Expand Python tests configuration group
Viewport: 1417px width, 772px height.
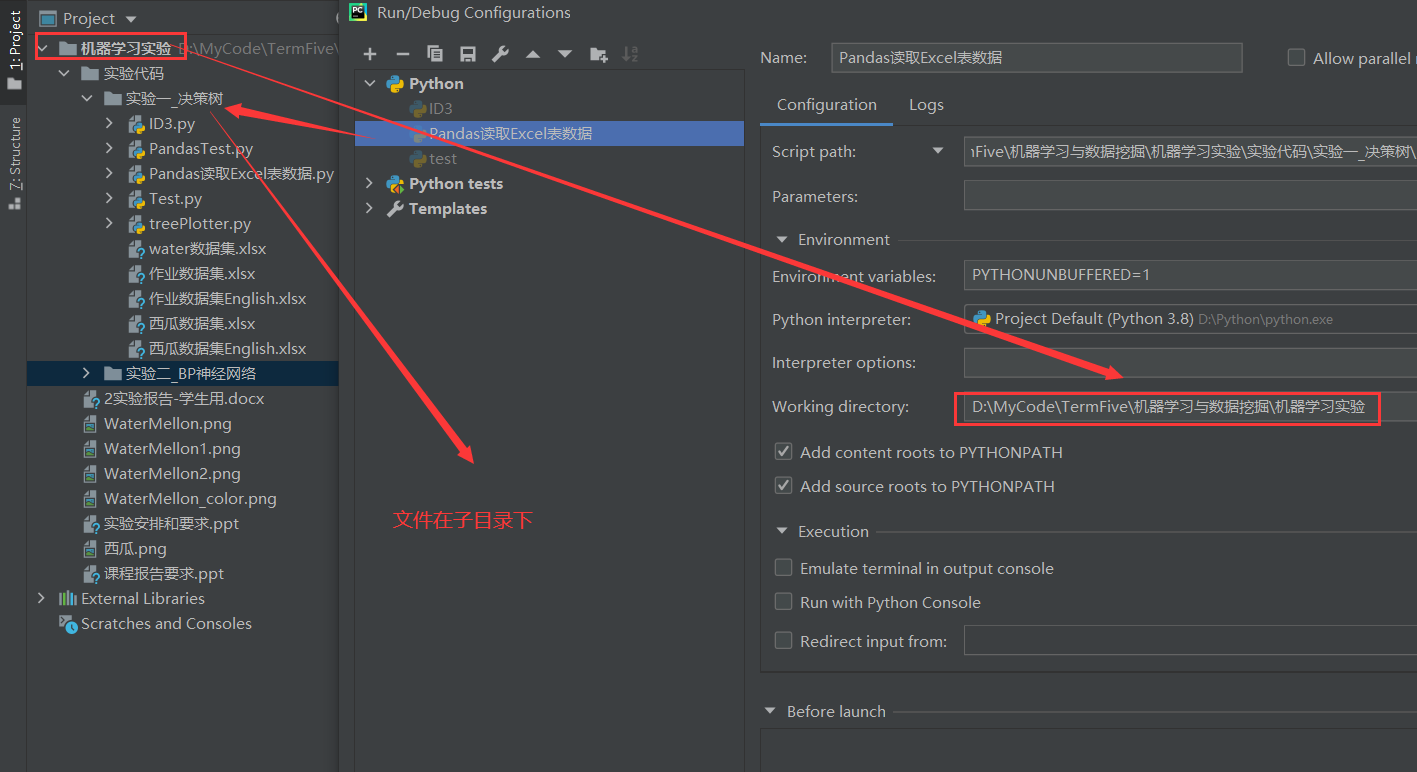(x=370, y=184)
